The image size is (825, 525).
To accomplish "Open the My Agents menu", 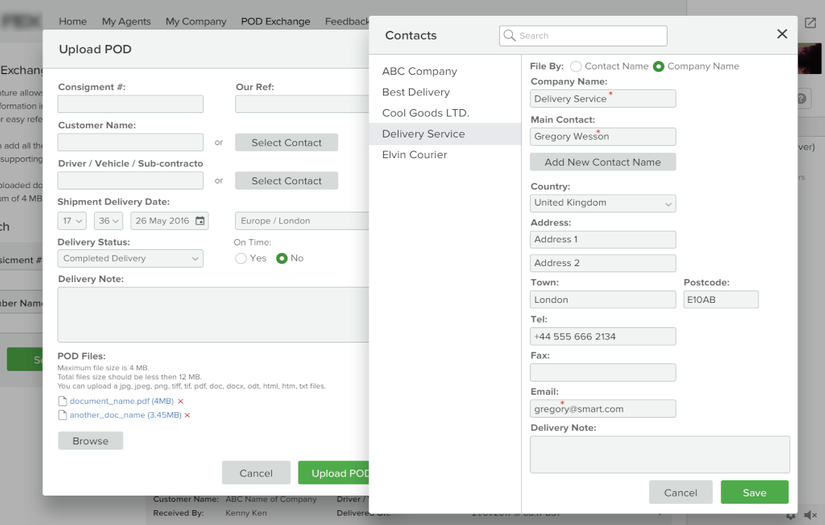I will tap(126, 22).
